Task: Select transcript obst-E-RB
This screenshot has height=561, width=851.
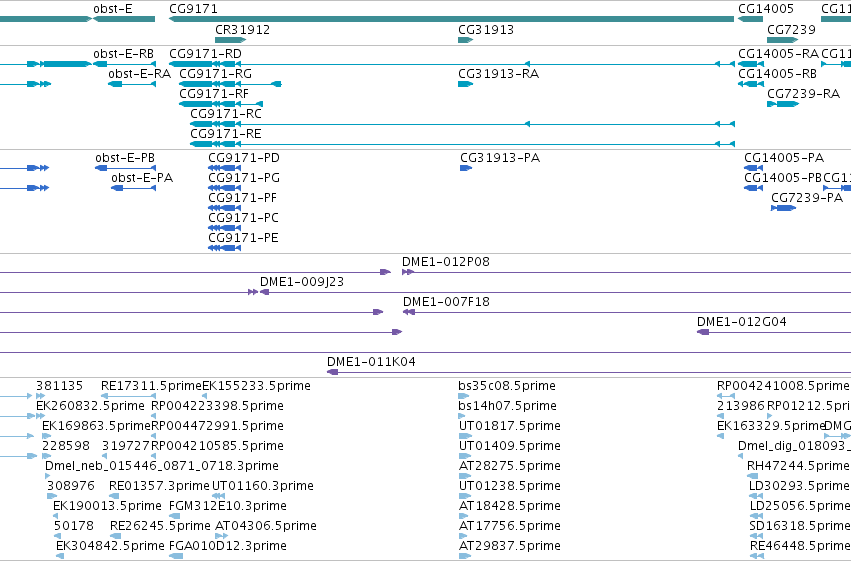Action: tap(124, 64)
